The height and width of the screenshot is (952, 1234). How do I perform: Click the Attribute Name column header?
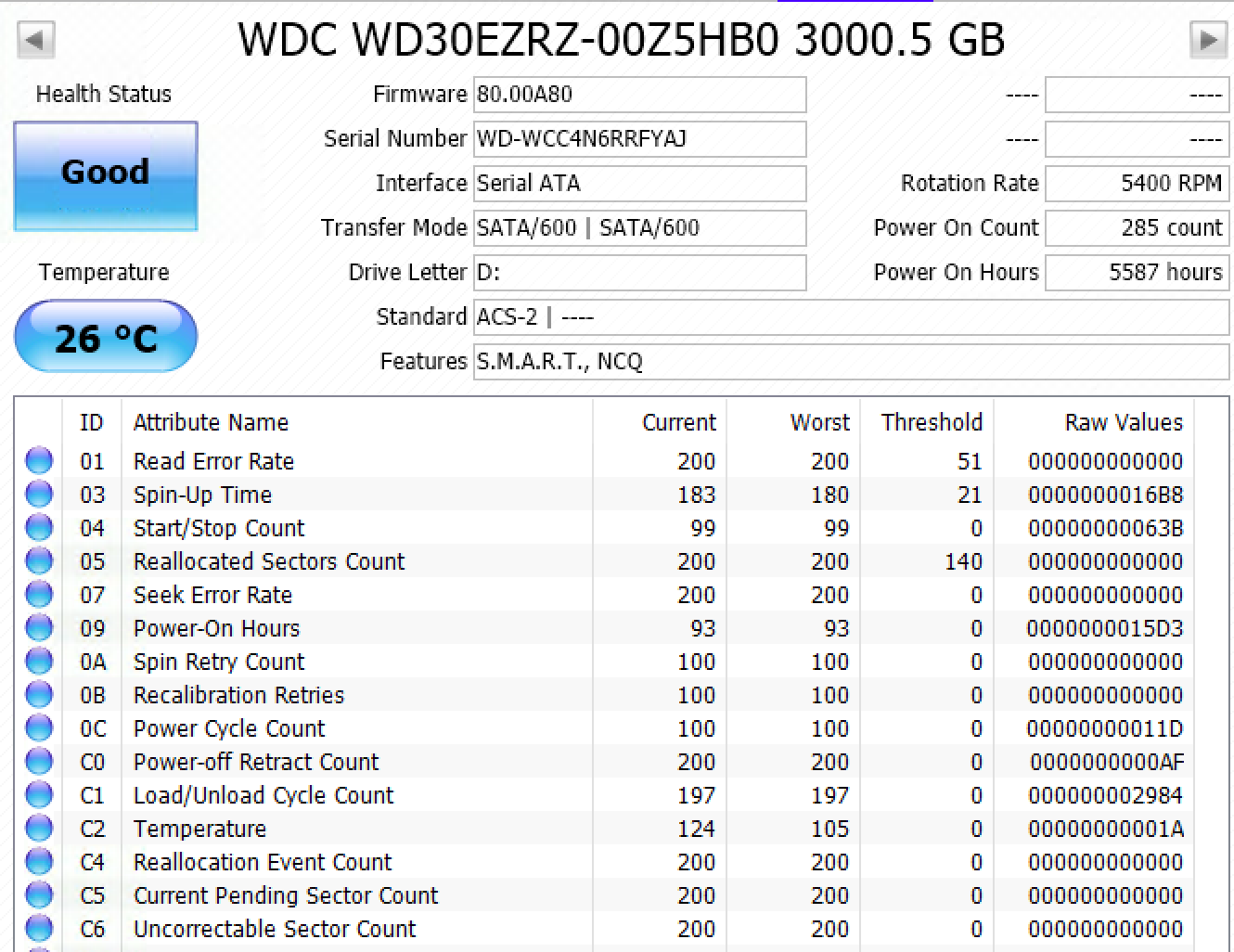[x=211, y=422]
